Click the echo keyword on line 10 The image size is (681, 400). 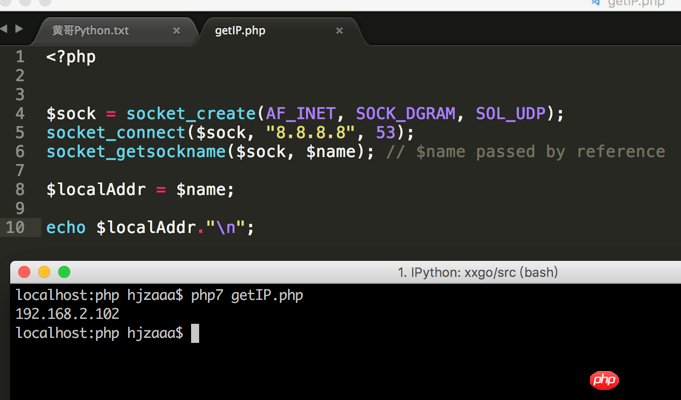66,228
